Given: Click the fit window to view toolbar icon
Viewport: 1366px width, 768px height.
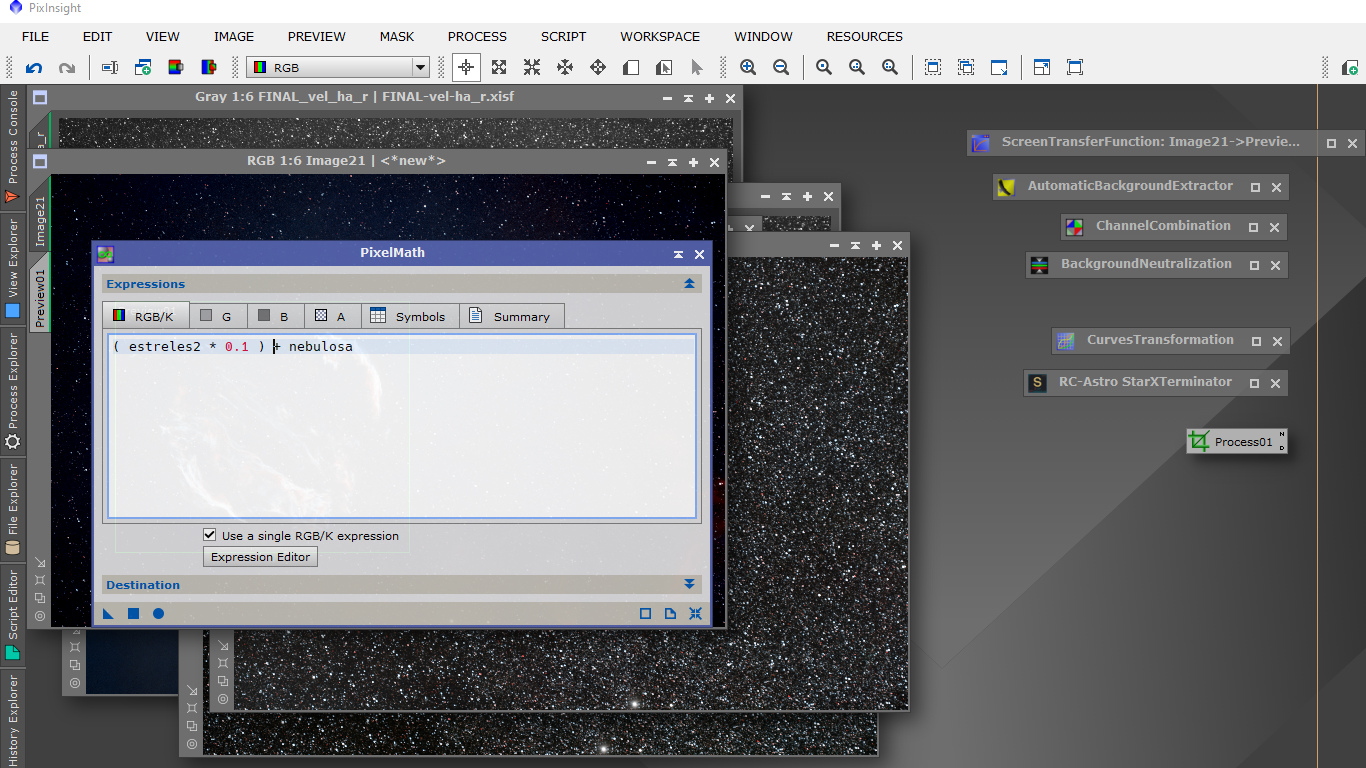Looking at the screenshot, I should 1042,68.
